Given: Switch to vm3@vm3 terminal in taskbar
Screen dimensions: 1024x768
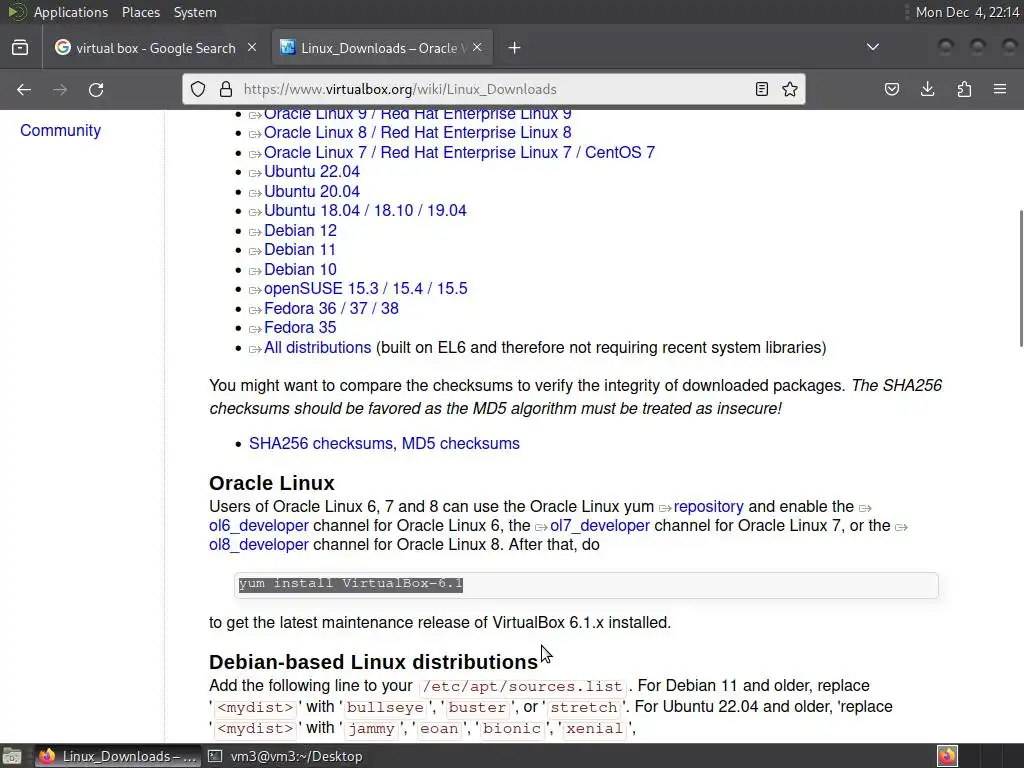Looking at the screenshot, I should [285, 756].
